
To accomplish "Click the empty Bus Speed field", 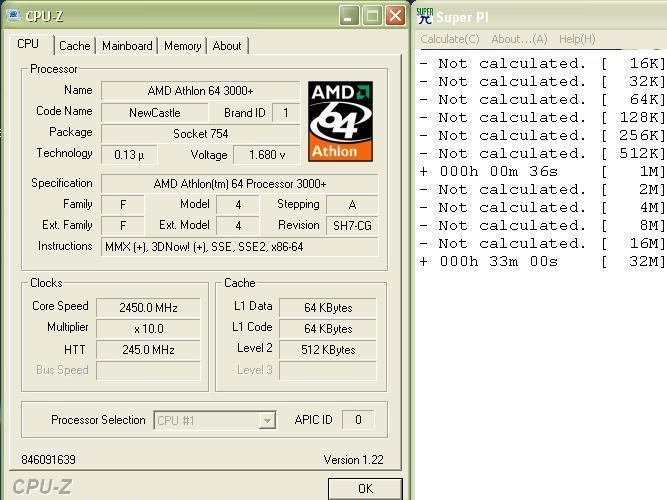I will [148, 371].
